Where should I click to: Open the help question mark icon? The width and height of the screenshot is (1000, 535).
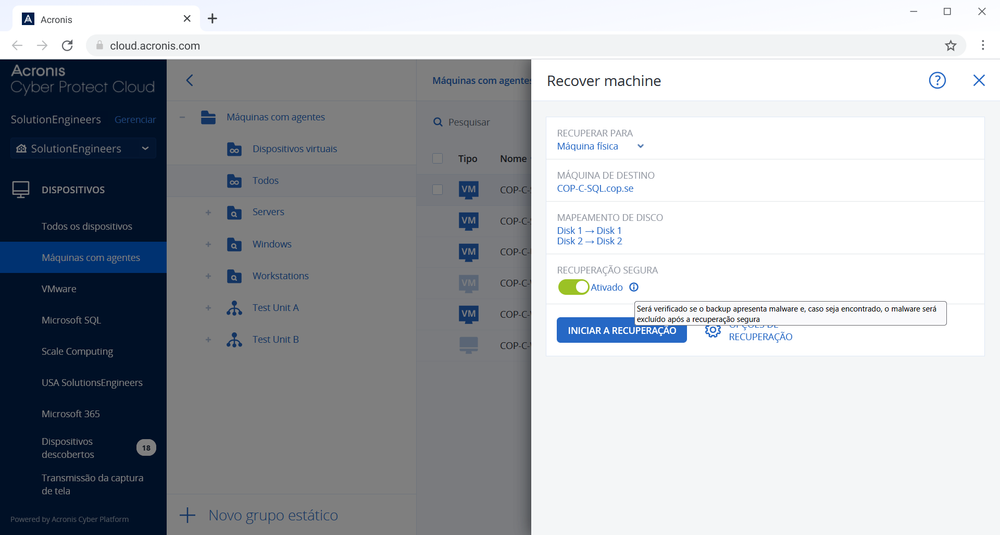tap(937, 80)
